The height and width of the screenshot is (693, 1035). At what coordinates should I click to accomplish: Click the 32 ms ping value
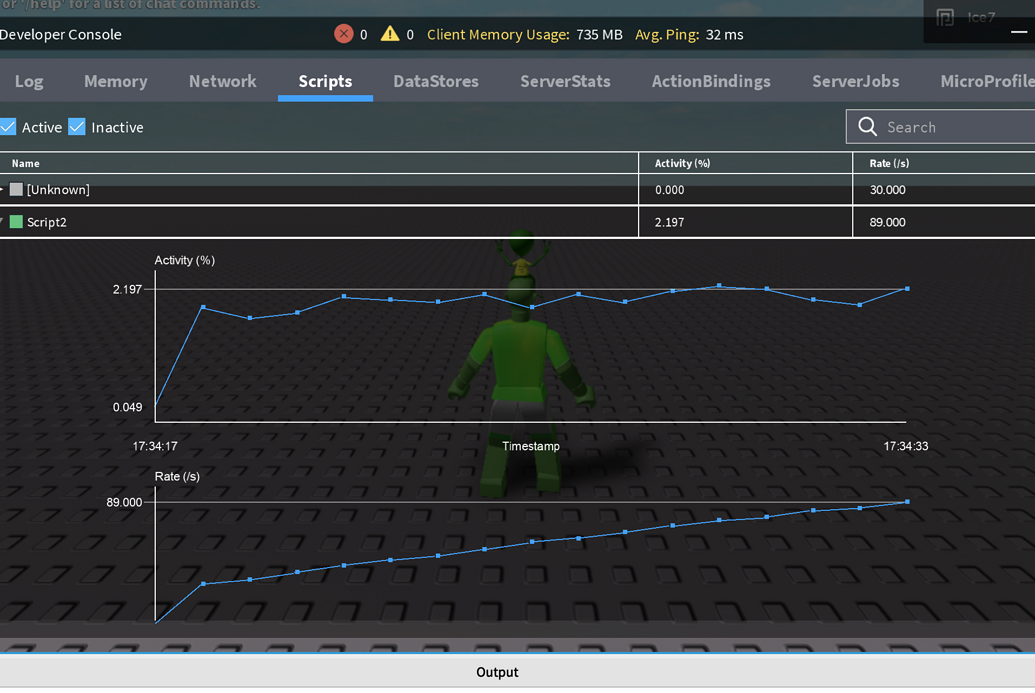[725, 34]
